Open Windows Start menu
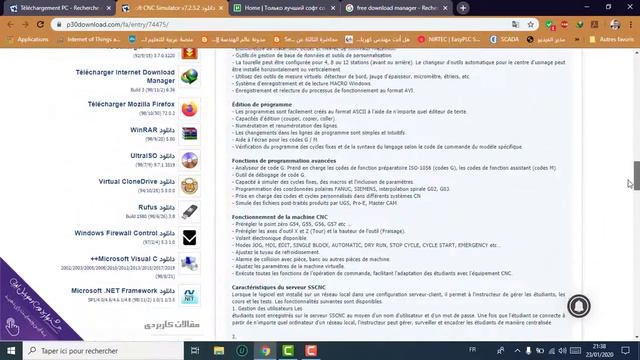The width and height of the screenshot is (640, 360). pos(11,351)
